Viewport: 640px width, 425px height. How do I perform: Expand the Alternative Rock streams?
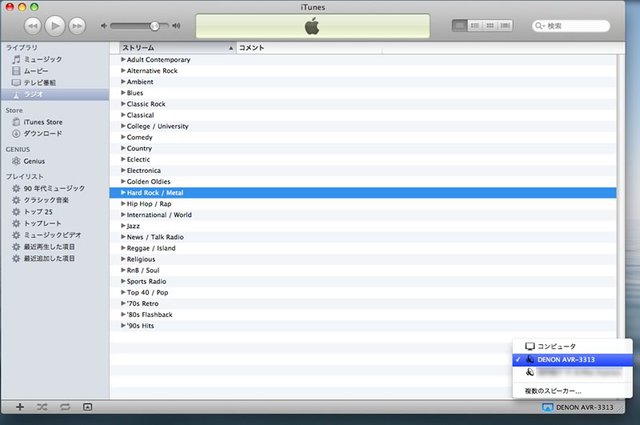(x=123, y=70)
